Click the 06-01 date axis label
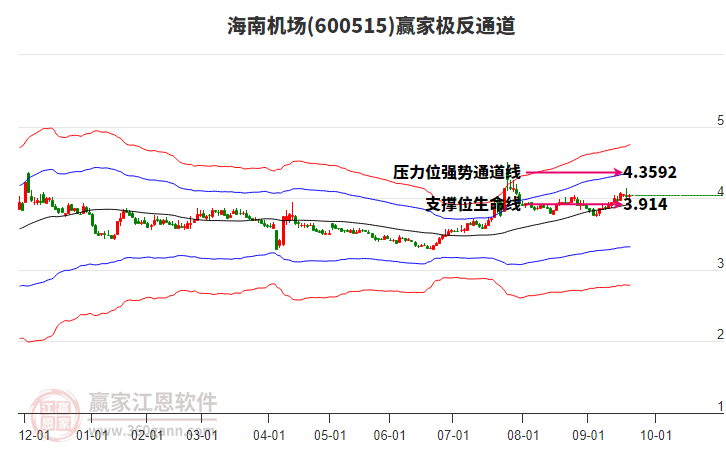Screen dimensions: 726x450 pos(389,436)
